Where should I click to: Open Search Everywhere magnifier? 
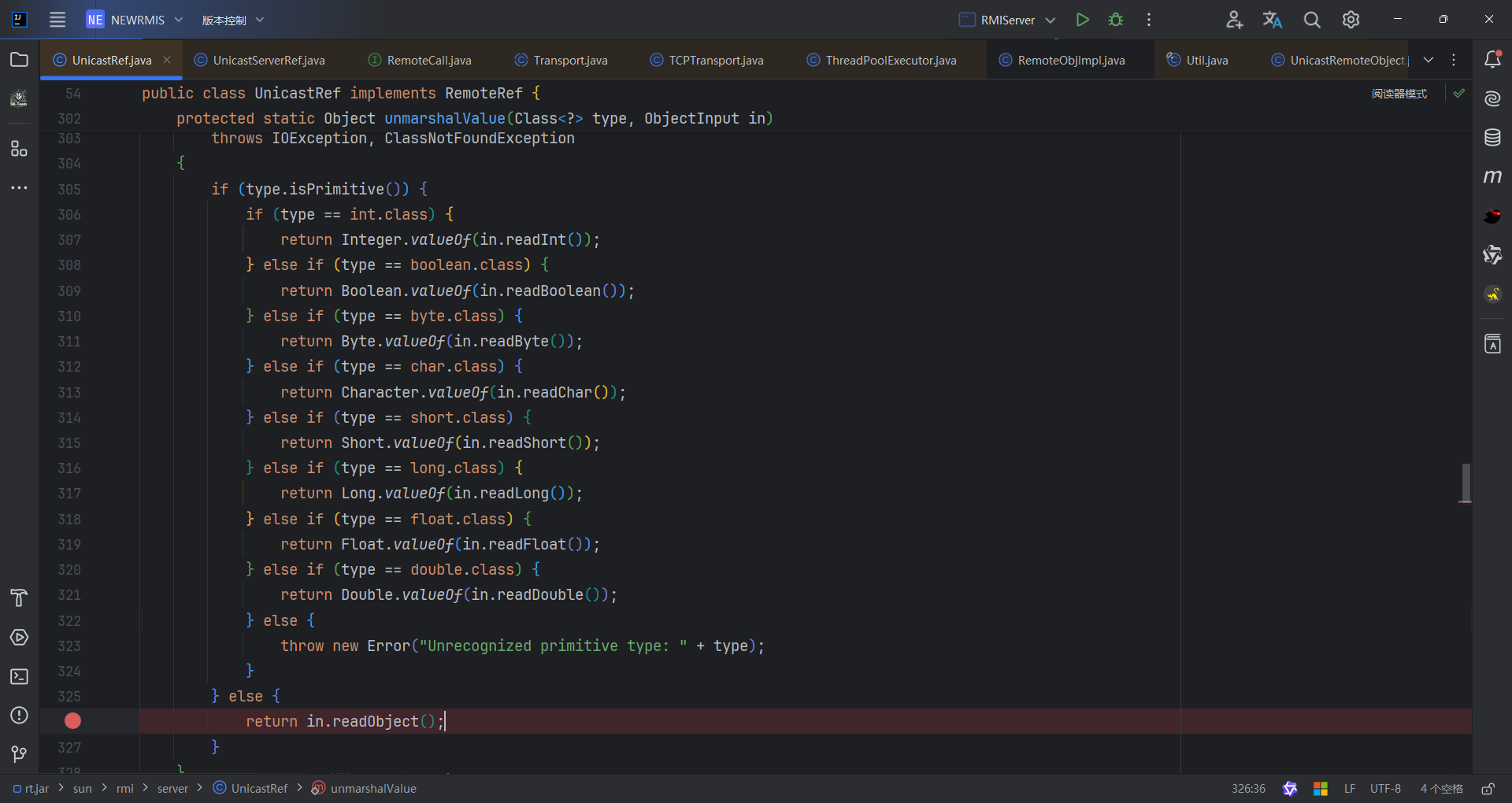click(x=1312, y=20)
